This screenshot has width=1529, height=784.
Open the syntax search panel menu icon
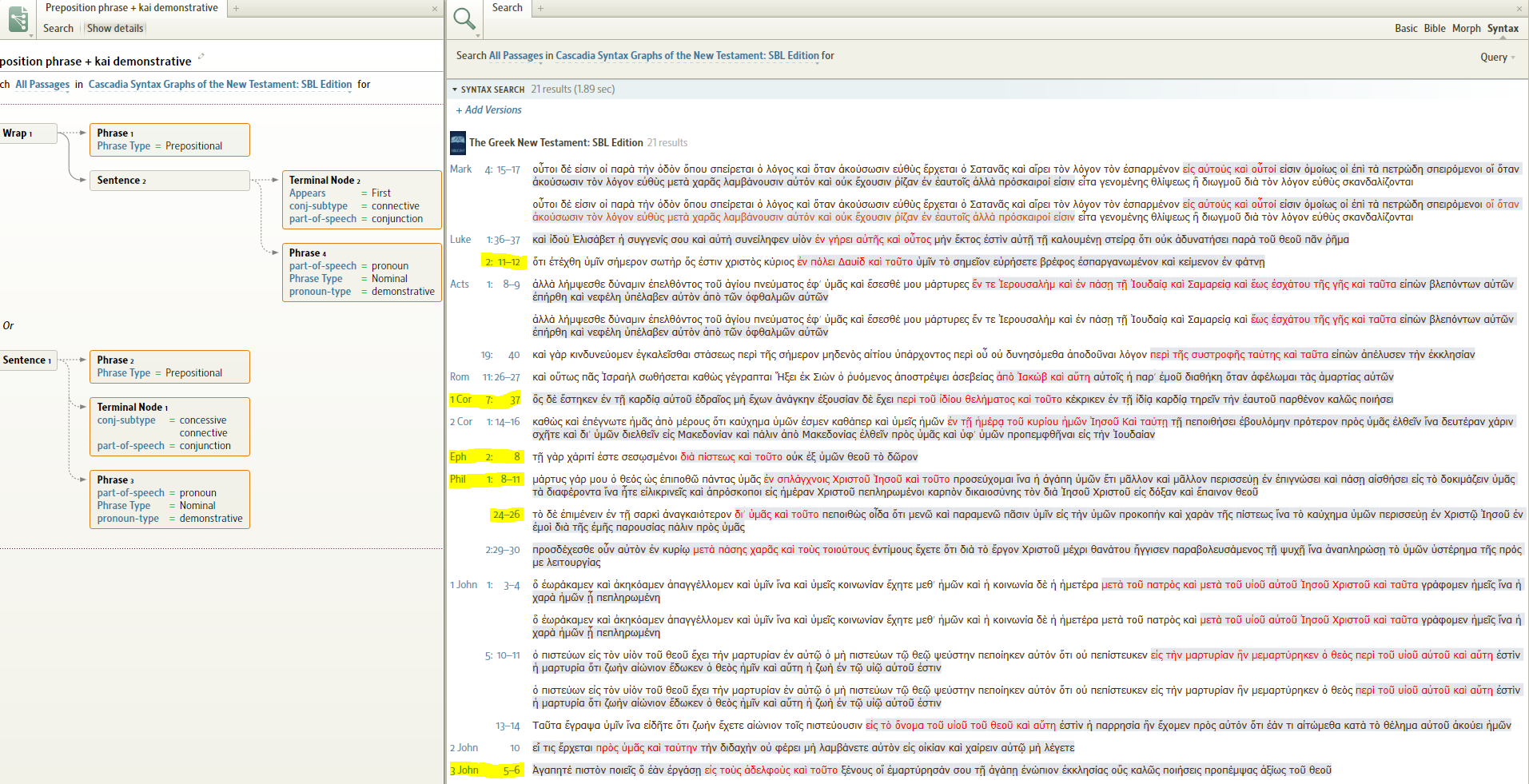pyautogui.click(x=19, y=18)
